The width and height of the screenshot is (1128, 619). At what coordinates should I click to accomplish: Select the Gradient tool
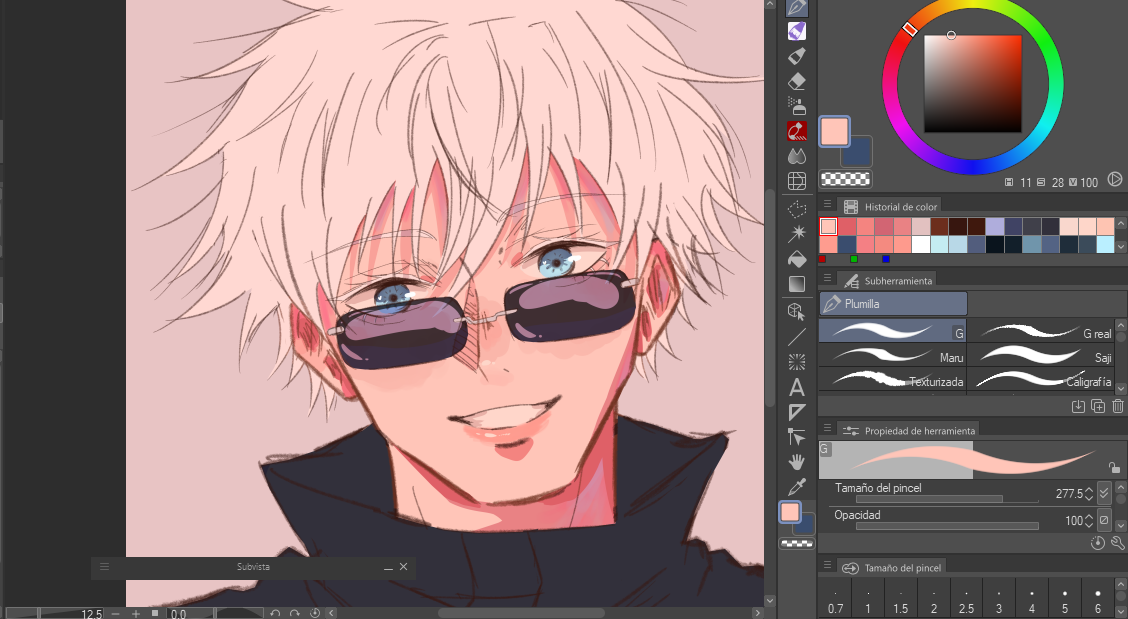click(x=796, y=284)
